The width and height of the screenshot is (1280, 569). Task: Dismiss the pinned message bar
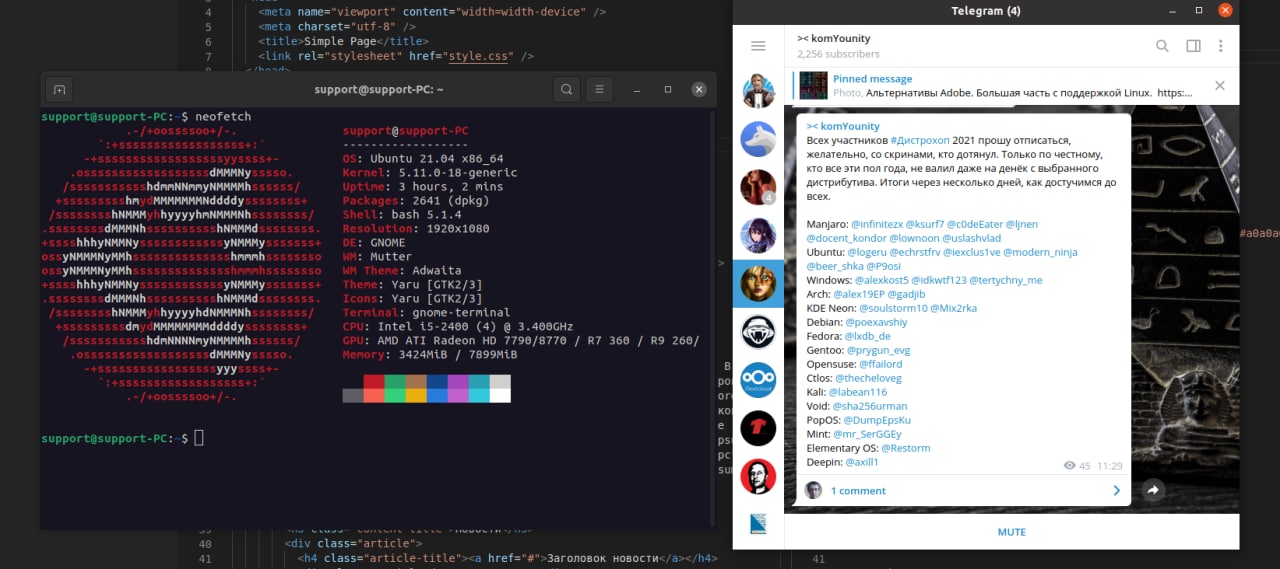pos(1220,86)
